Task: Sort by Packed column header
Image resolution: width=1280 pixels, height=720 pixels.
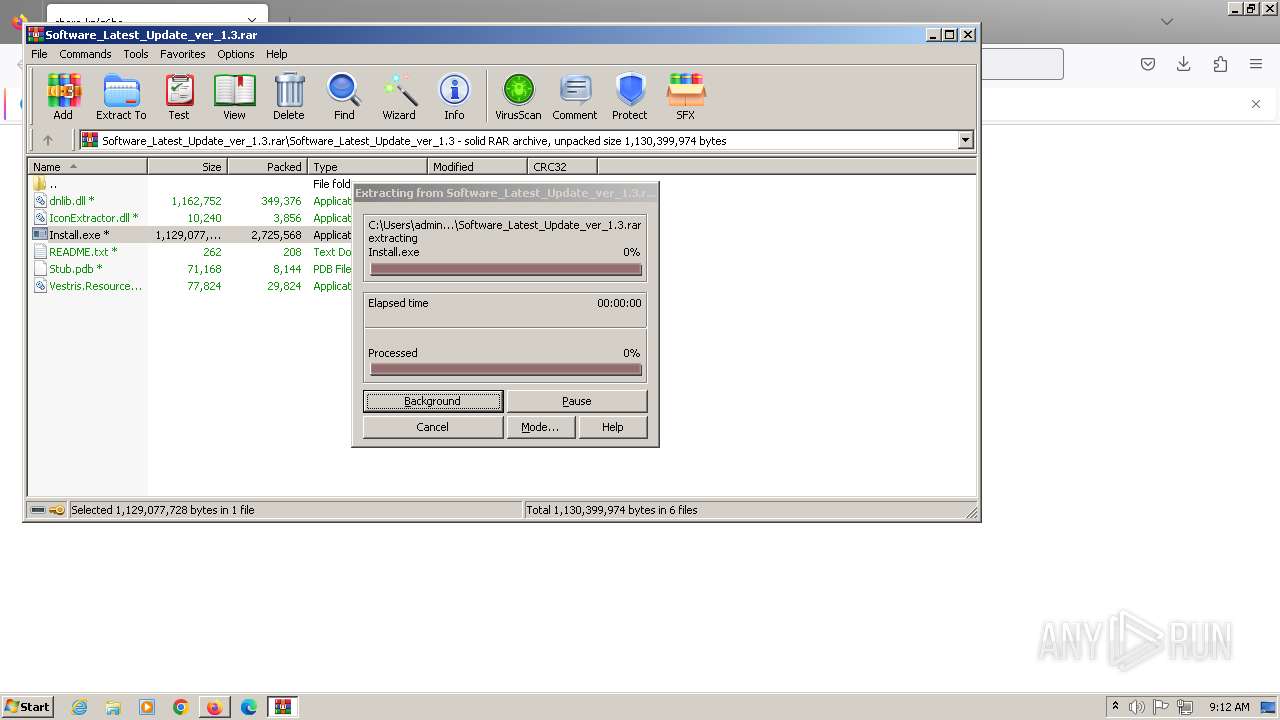Action: coord(267,166)
